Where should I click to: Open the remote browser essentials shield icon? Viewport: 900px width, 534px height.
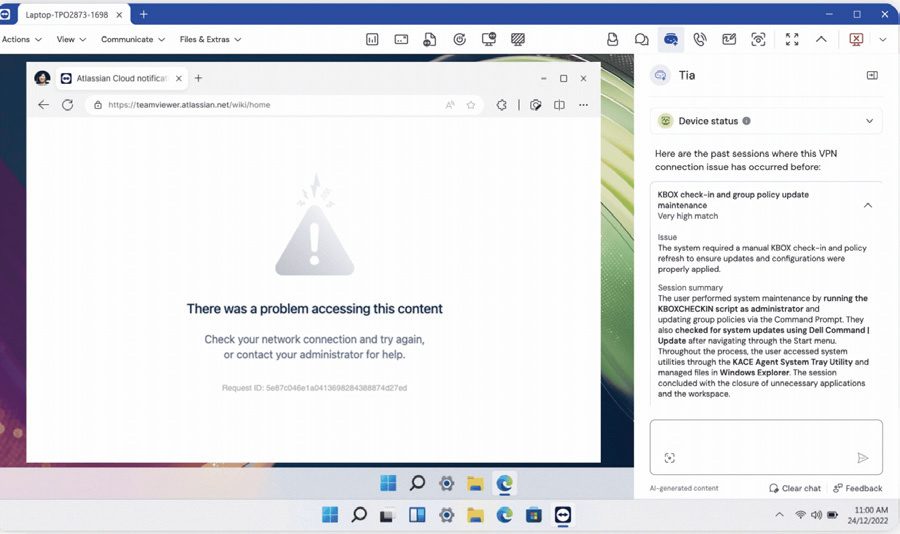coord(536,105)
